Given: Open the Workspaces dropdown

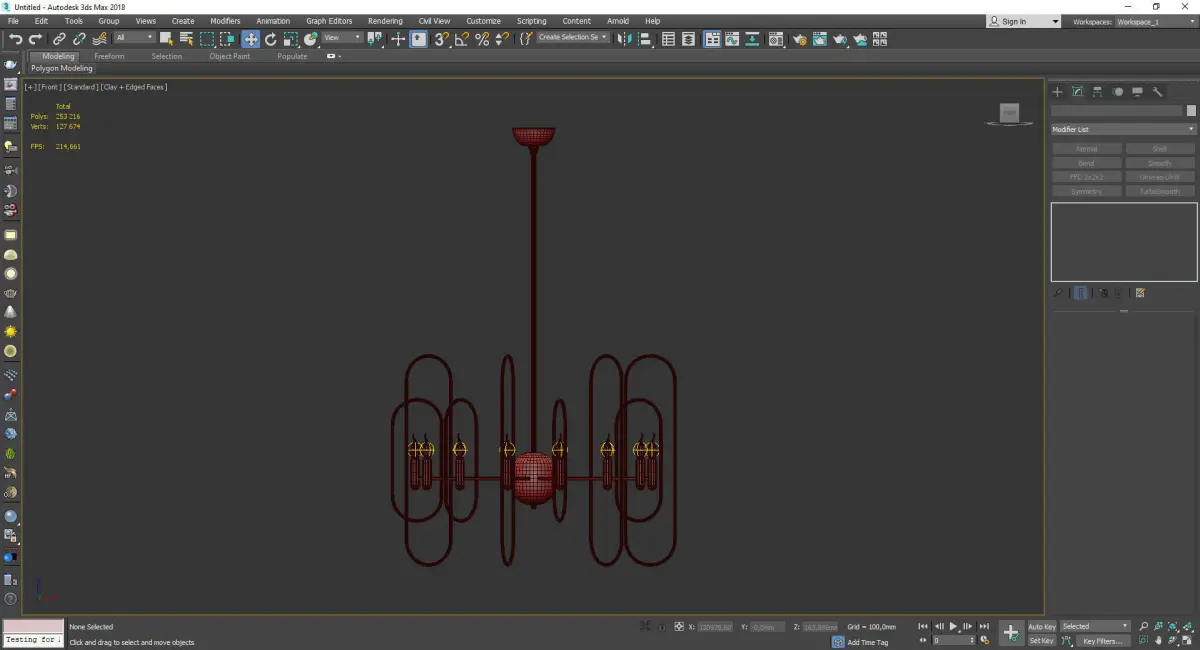Looking at the screenshot, I should 1156,21.
